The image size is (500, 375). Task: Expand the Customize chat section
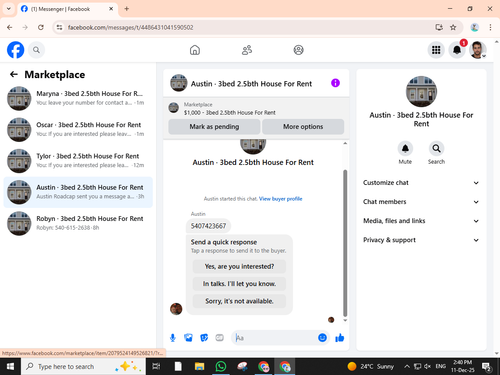tap(421, 183)
